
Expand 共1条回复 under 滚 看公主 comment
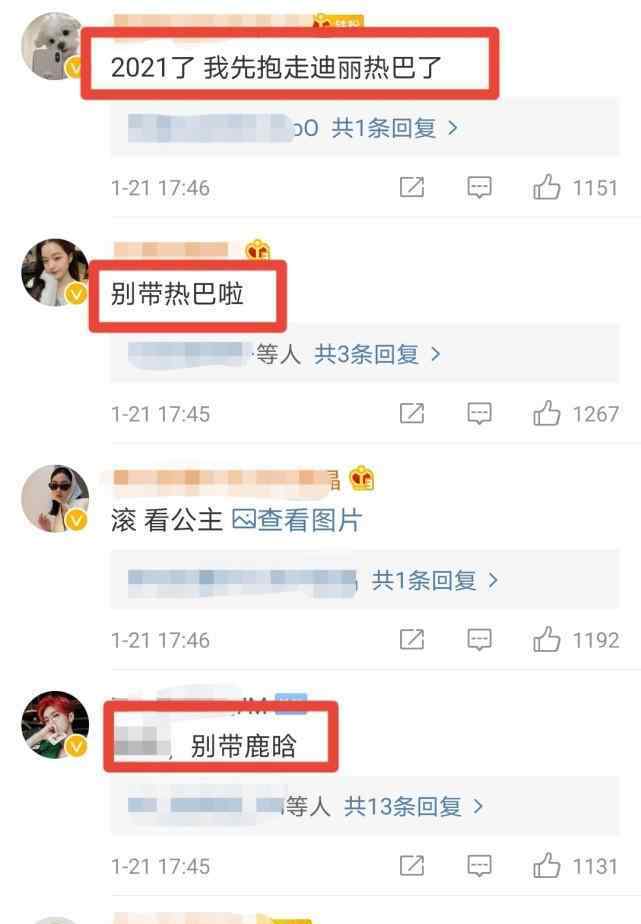[x=435, y=580]
